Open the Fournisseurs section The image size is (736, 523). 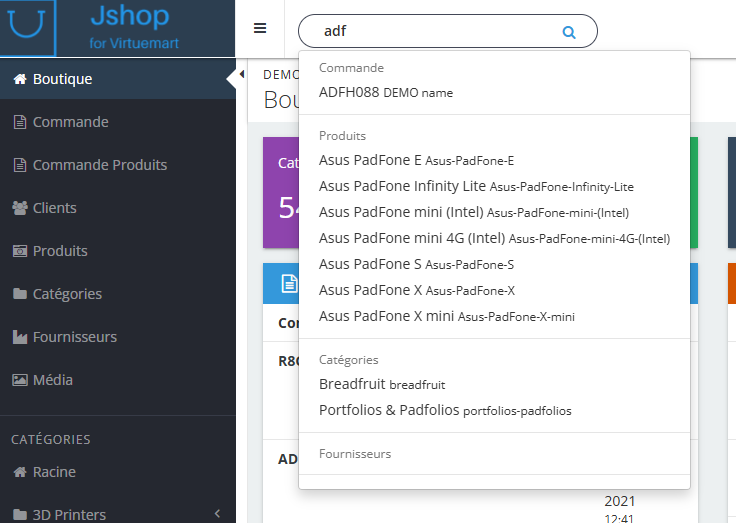coord(74,337)
